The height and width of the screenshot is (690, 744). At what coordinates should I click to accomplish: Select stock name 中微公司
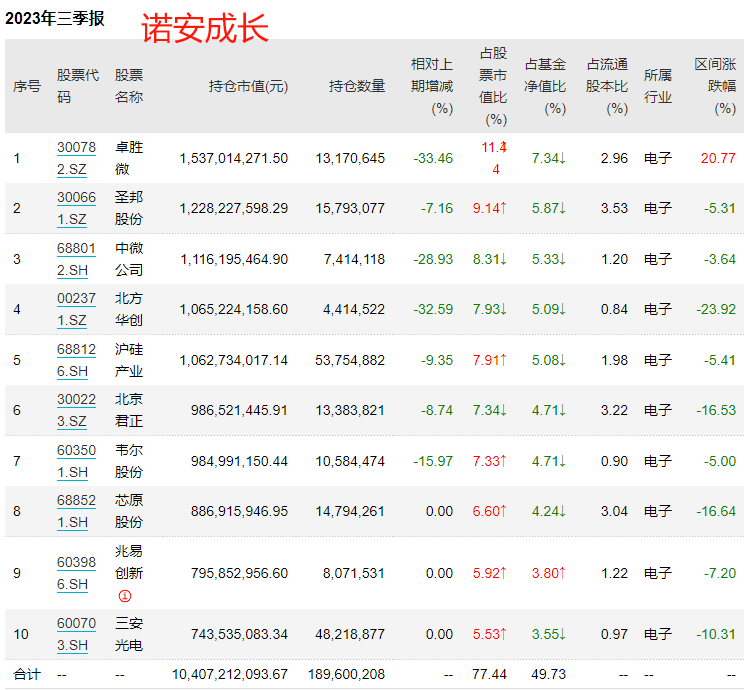(x=129, y=259)
